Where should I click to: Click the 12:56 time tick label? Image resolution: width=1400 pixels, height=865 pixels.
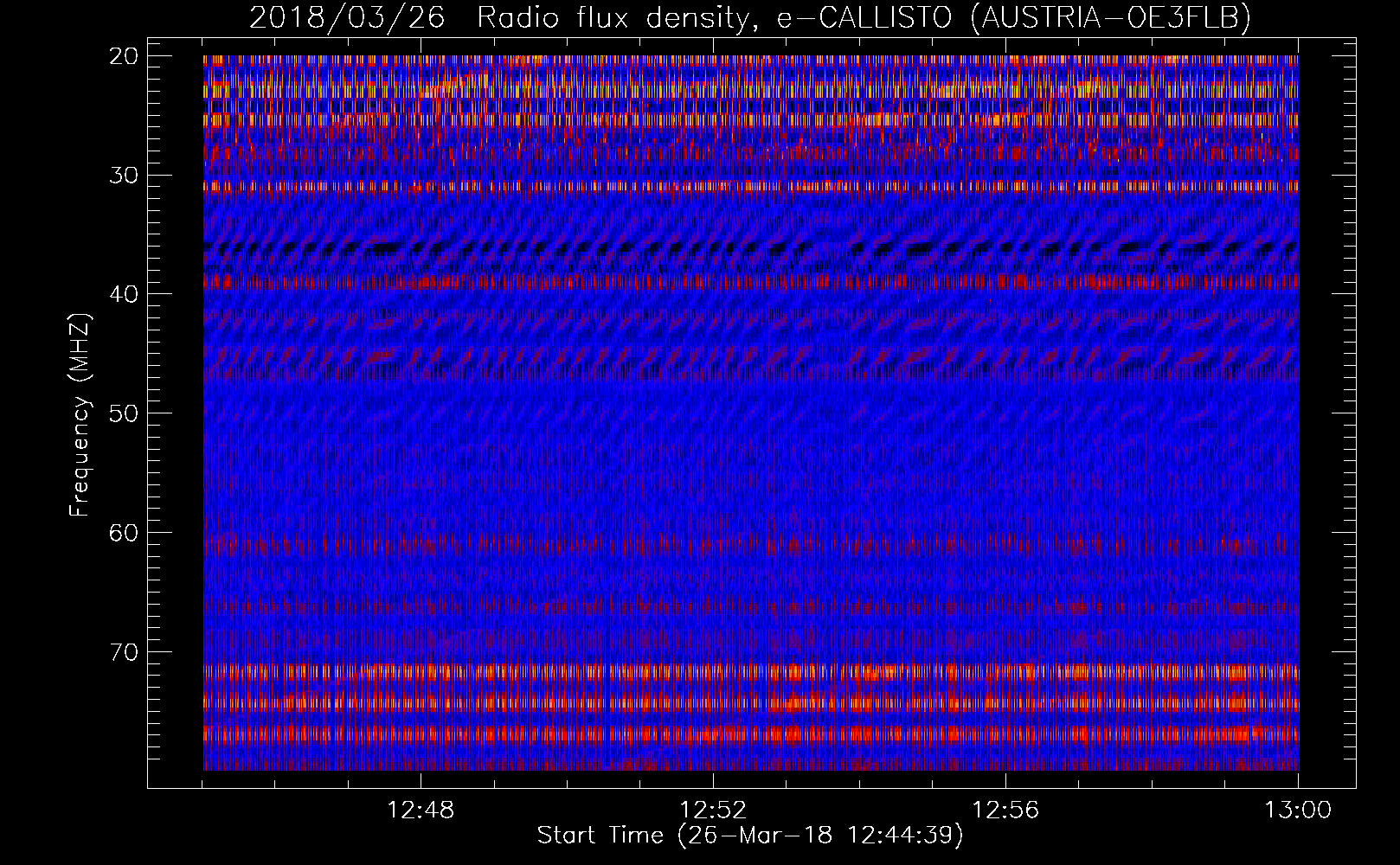point(1005,811)
